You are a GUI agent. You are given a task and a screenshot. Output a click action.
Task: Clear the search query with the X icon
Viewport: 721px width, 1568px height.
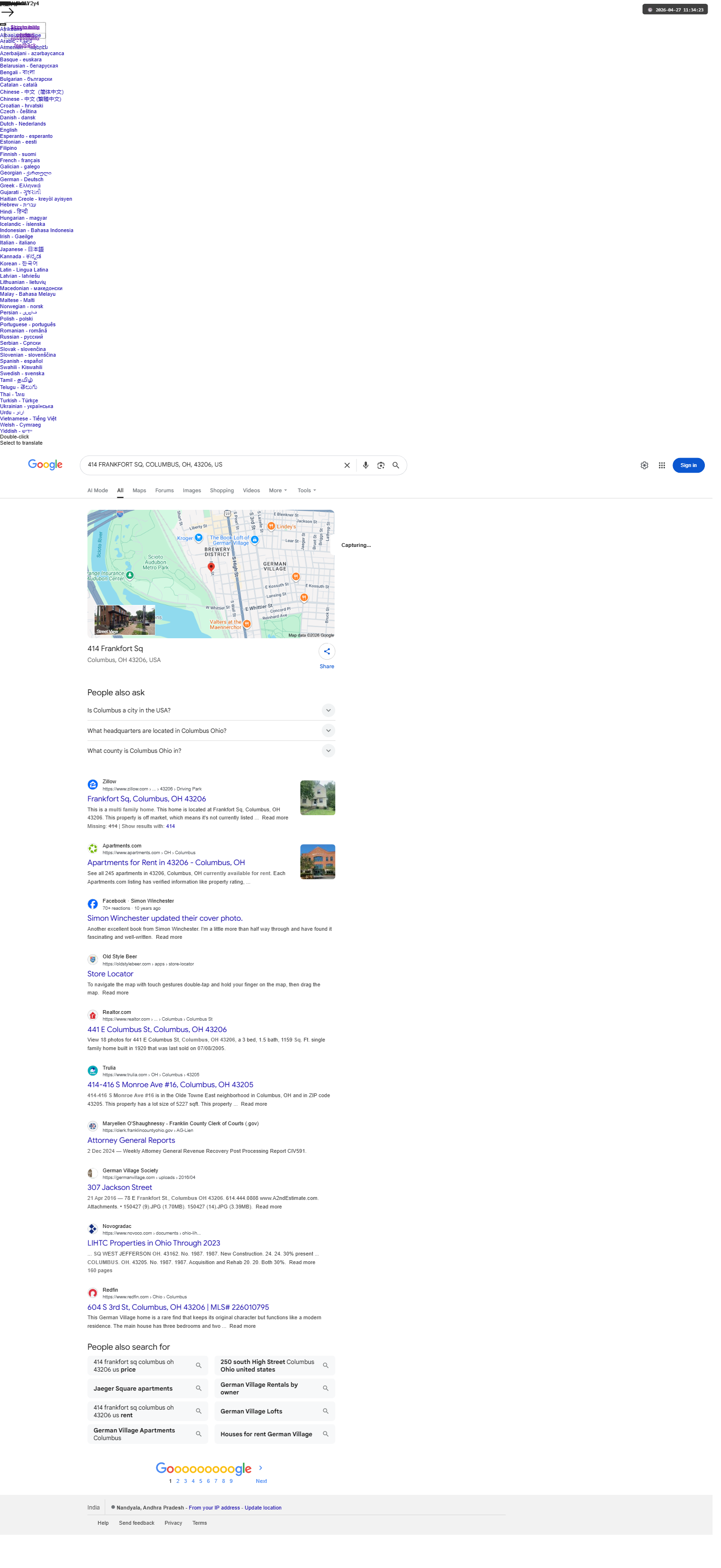(x=347, y=466)
